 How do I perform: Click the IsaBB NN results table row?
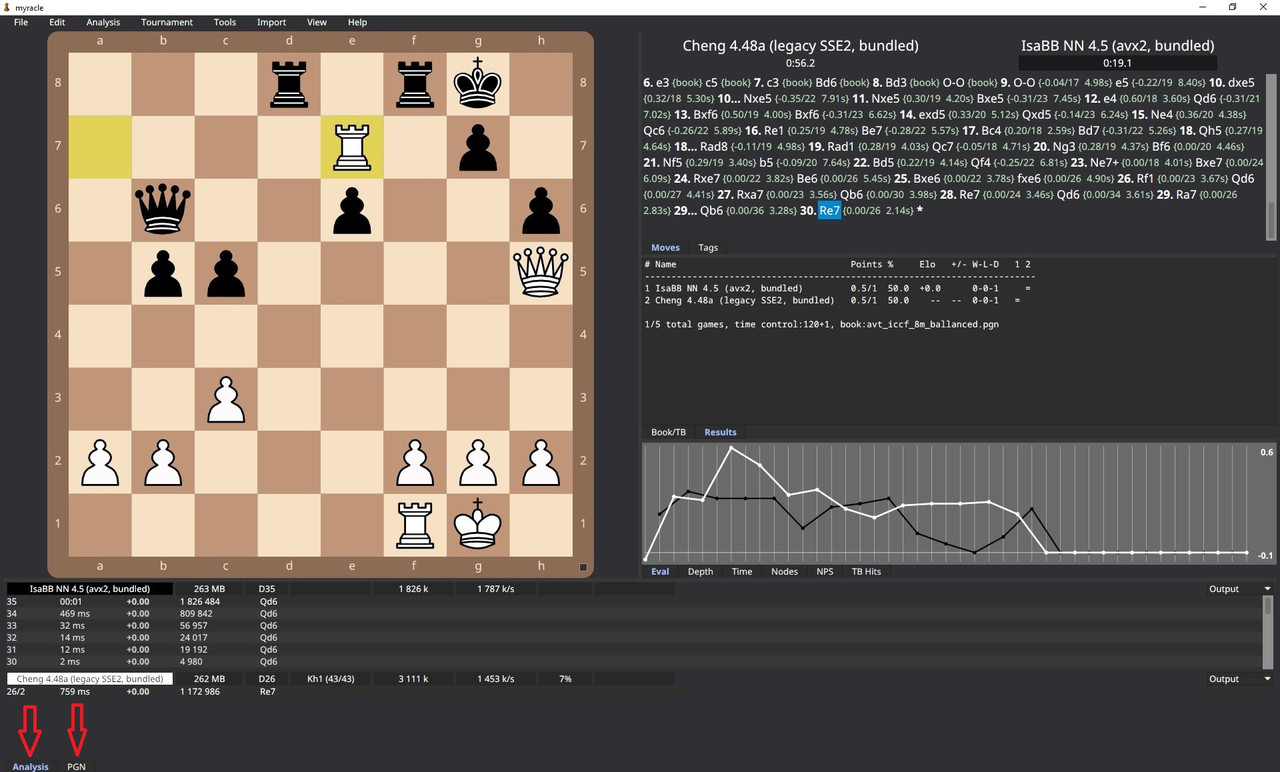(840, 288)
